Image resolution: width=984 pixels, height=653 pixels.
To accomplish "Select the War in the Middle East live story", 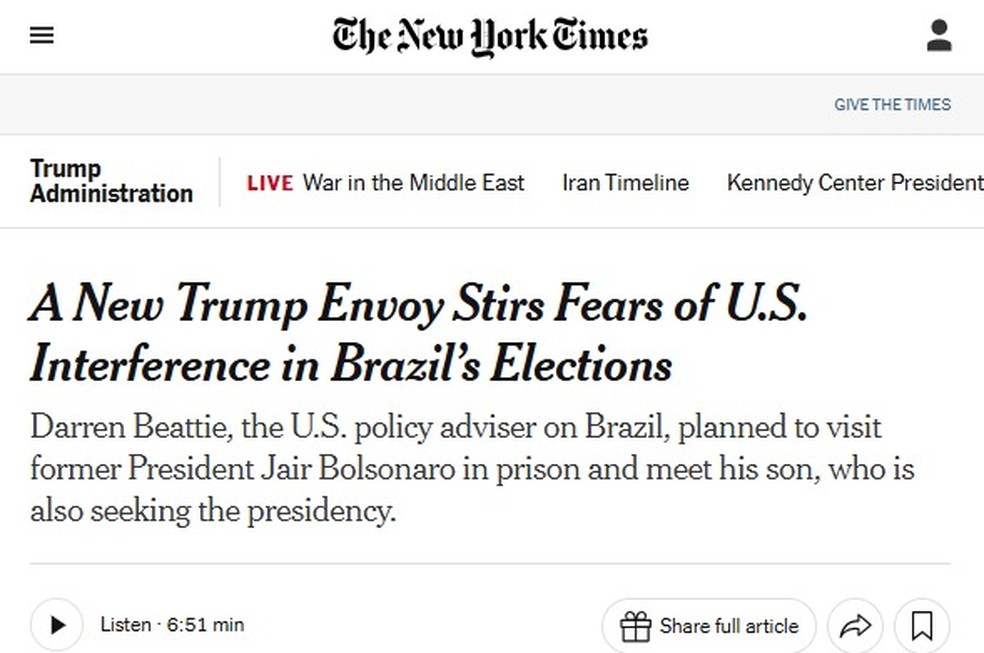I will [x=413, y=183].
